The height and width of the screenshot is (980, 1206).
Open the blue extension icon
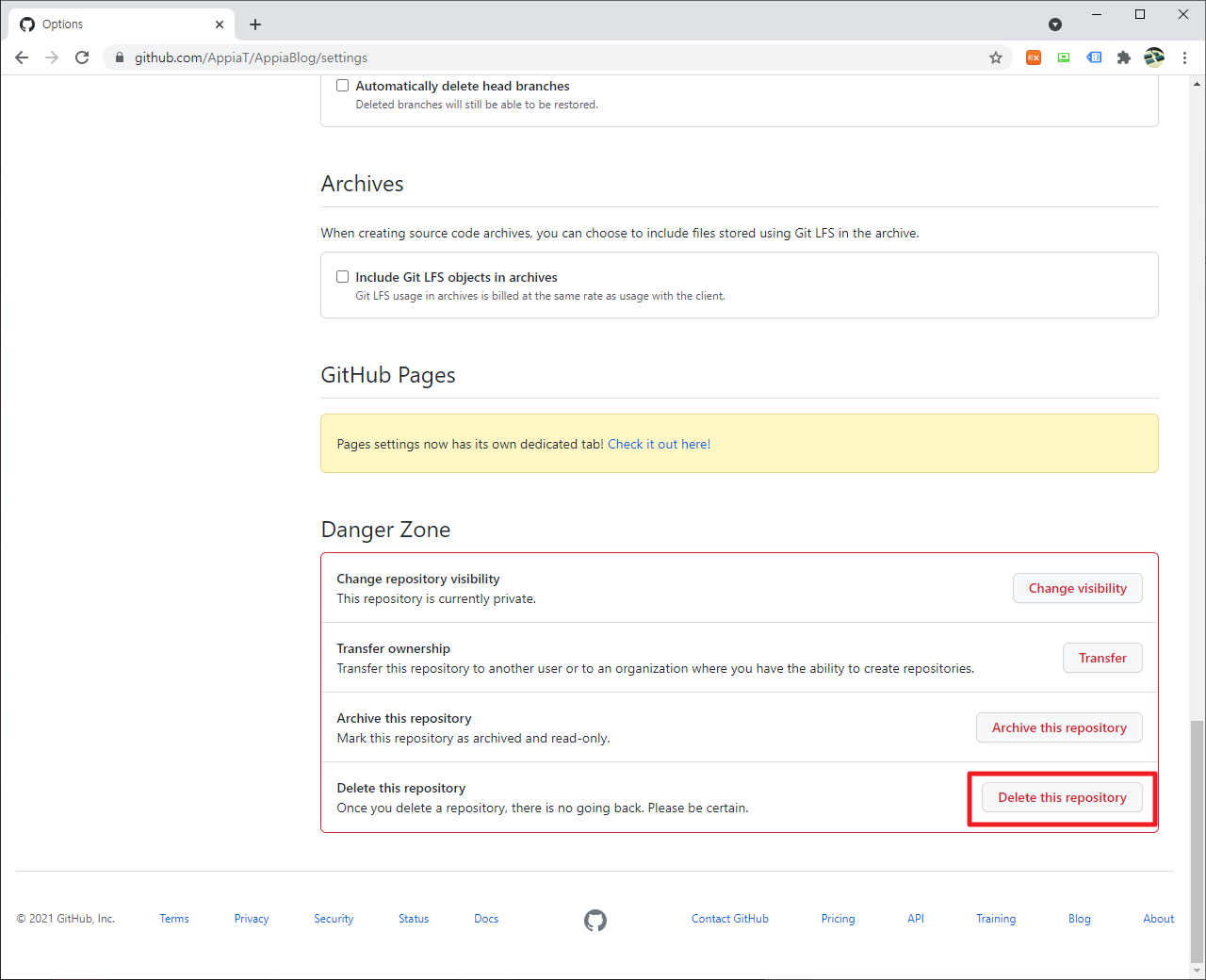pyautogui.click(x=1094, y=57)
